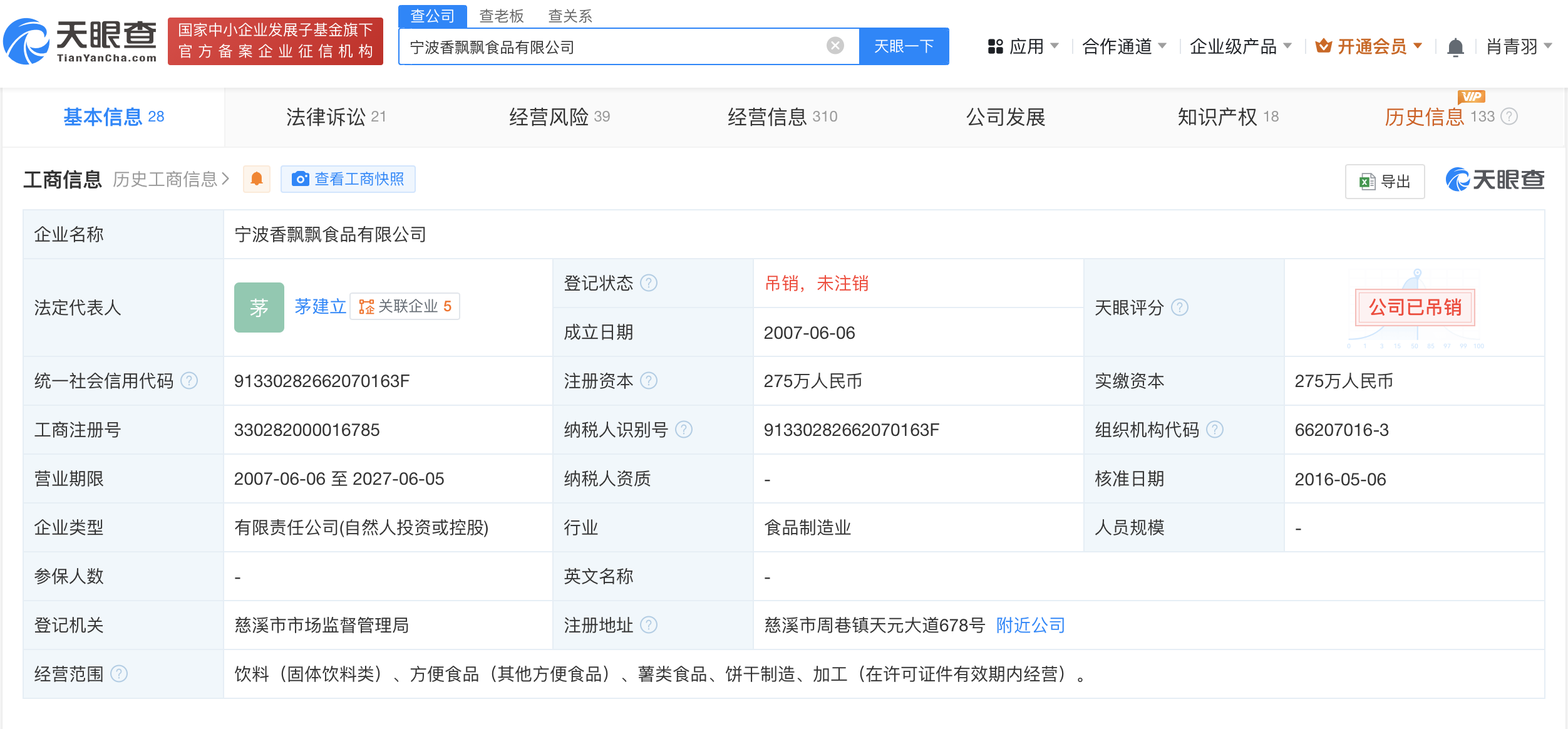Open the 附近公司 link
The height and width of the screenshot is (729, 1568).
pyautogui.click(x=1031, y=625)
